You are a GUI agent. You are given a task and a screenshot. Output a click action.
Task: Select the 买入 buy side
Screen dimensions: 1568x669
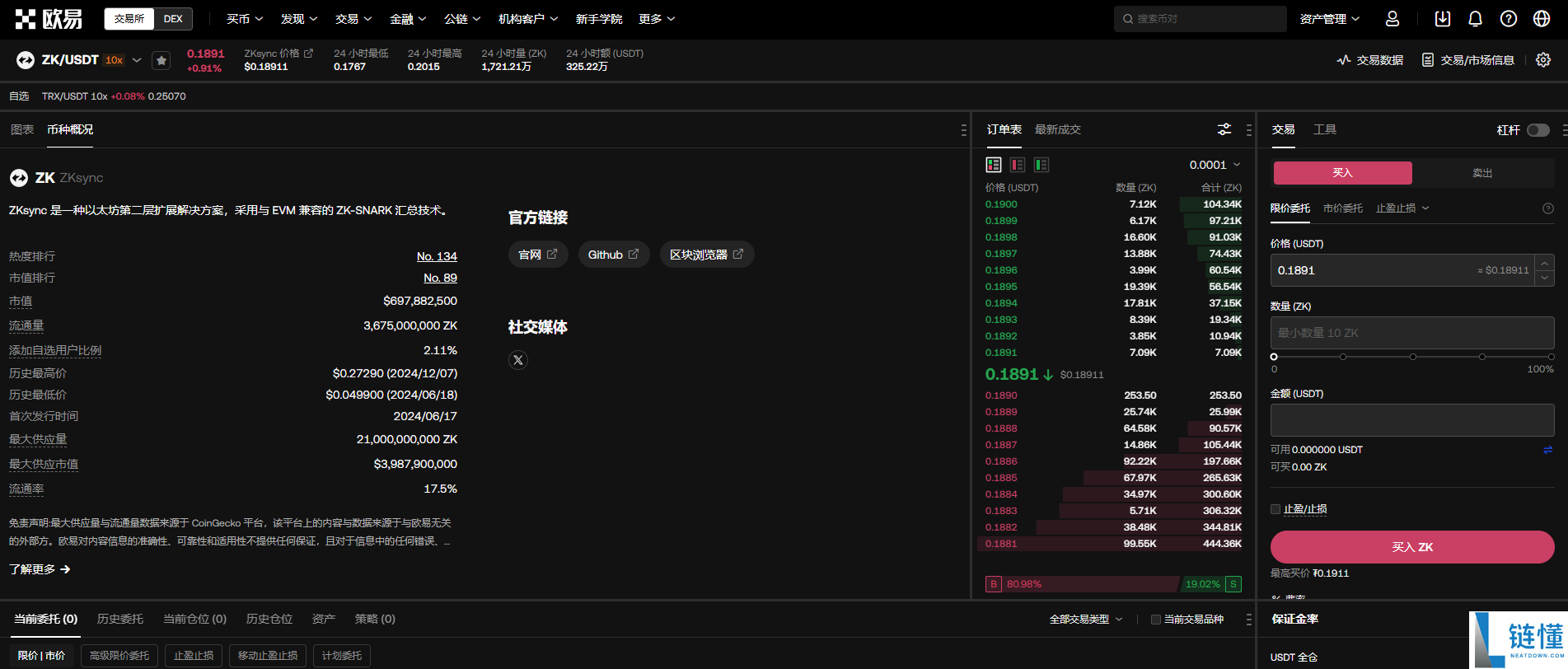[1343, 173]
